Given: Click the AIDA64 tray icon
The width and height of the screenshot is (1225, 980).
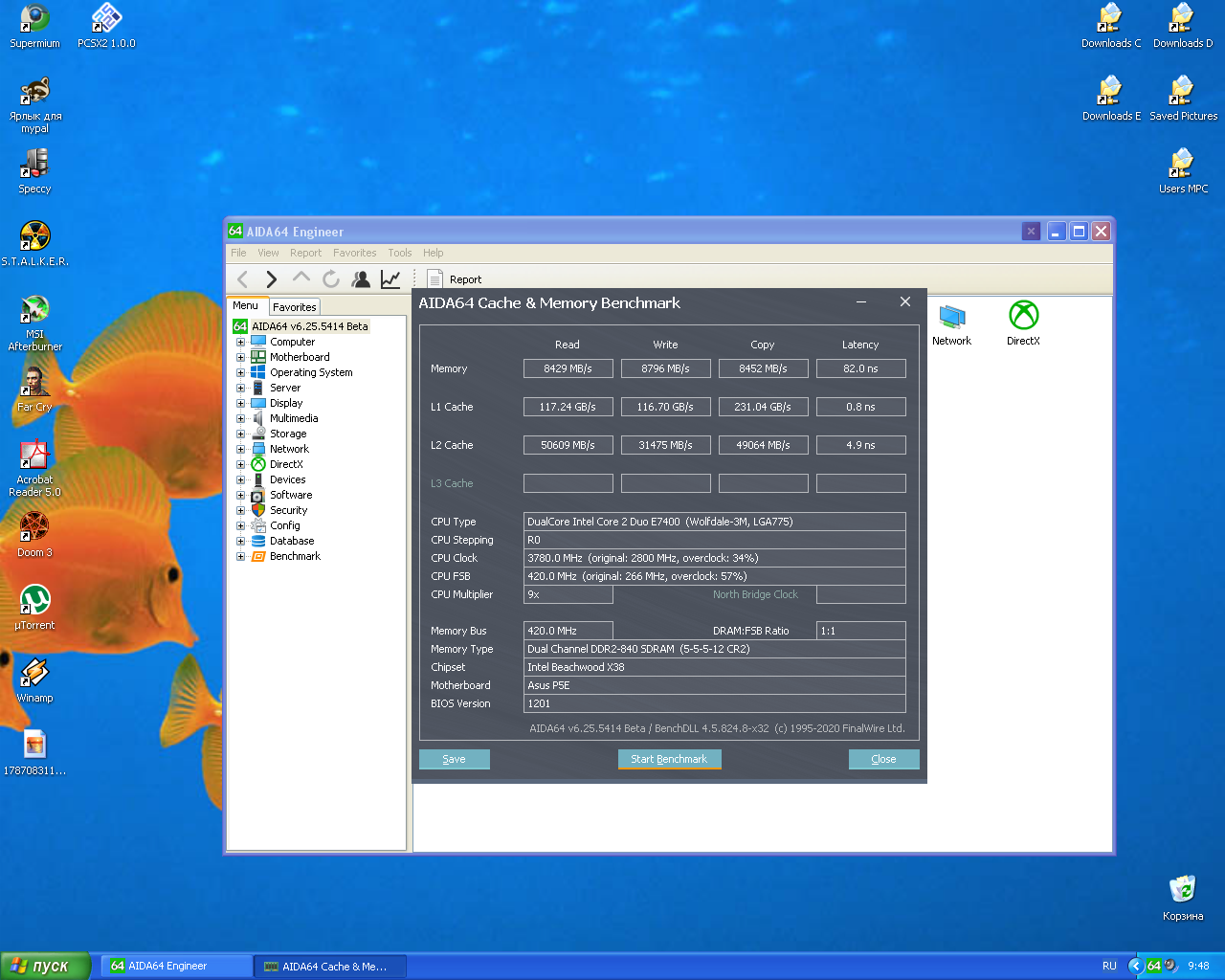Looking at the screenshot, I should 1154,966.
